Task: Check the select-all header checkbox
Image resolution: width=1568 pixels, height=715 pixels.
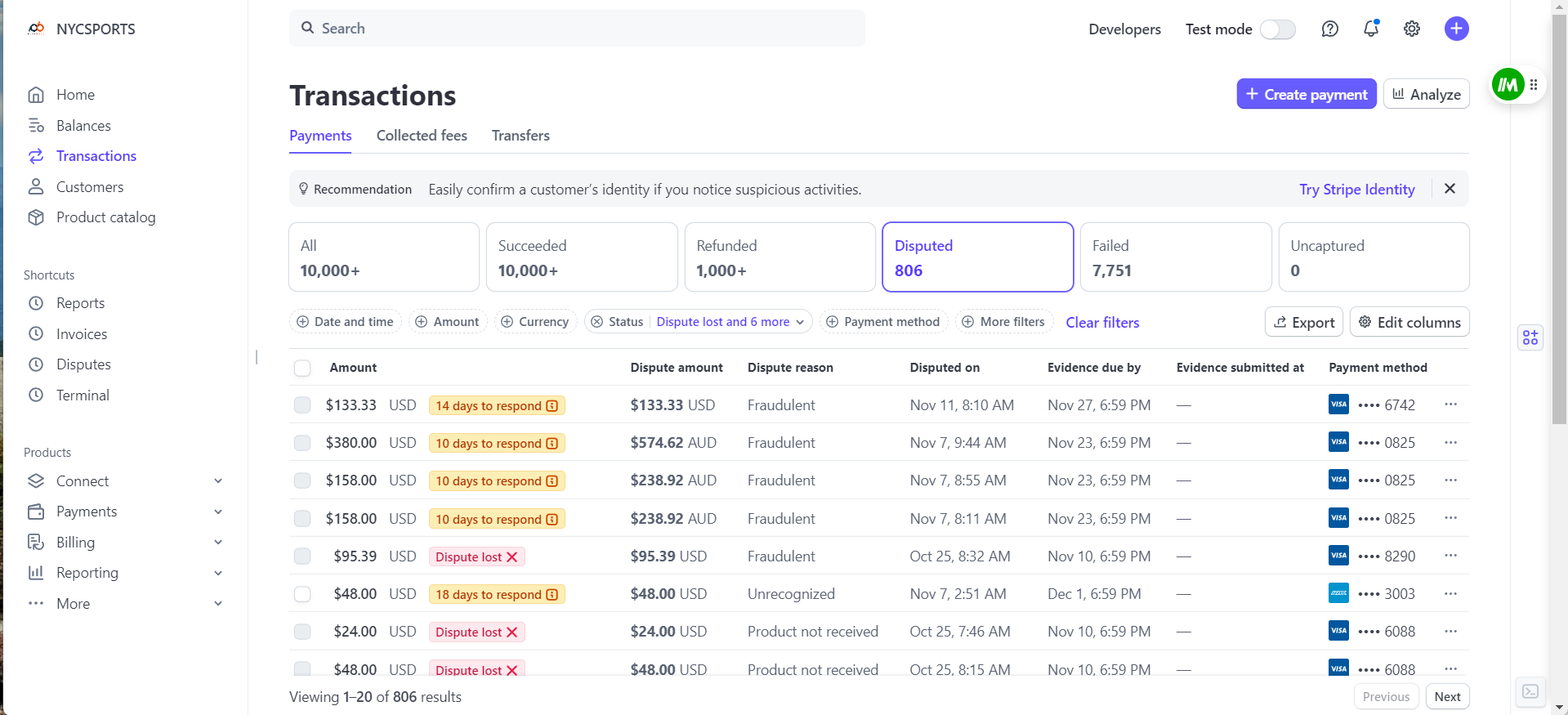Action: pyautogui.click(x=302, y=368)
